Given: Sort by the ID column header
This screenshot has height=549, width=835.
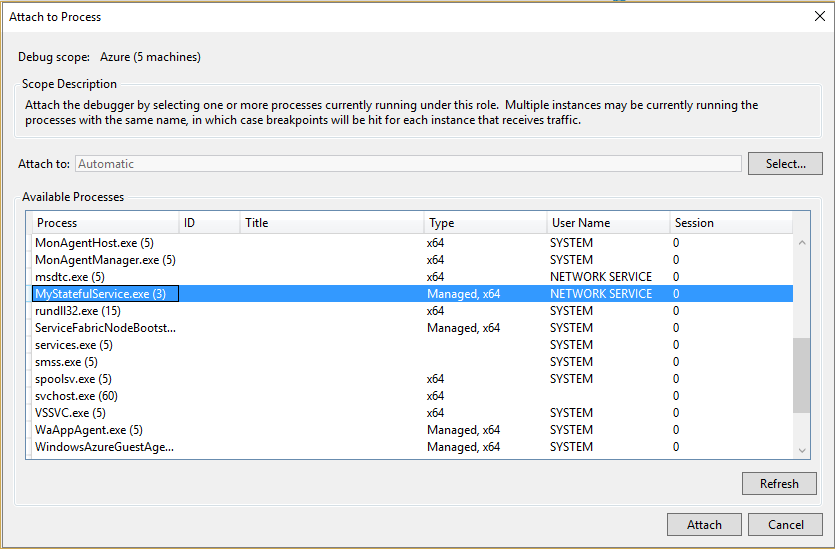Looking at the screenshot, I should click(x=209, y=223).
